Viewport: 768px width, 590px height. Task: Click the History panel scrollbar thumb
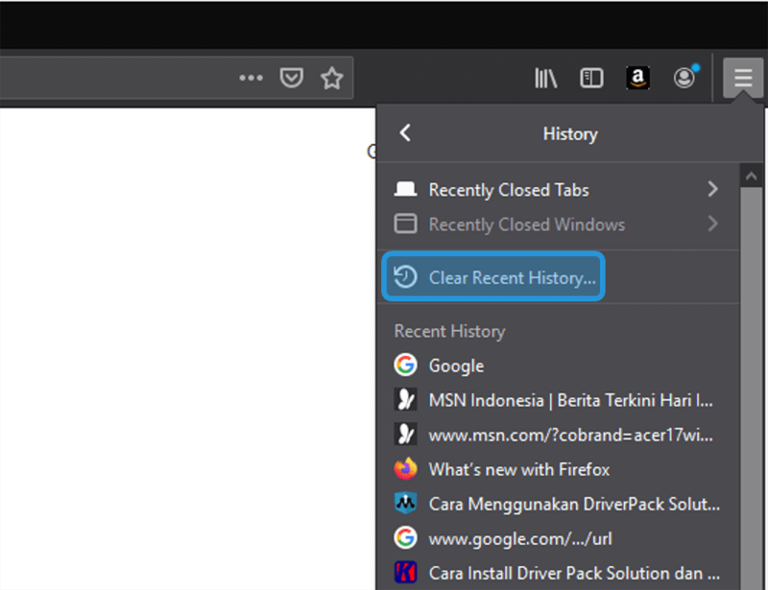click(x=751, y=389)
